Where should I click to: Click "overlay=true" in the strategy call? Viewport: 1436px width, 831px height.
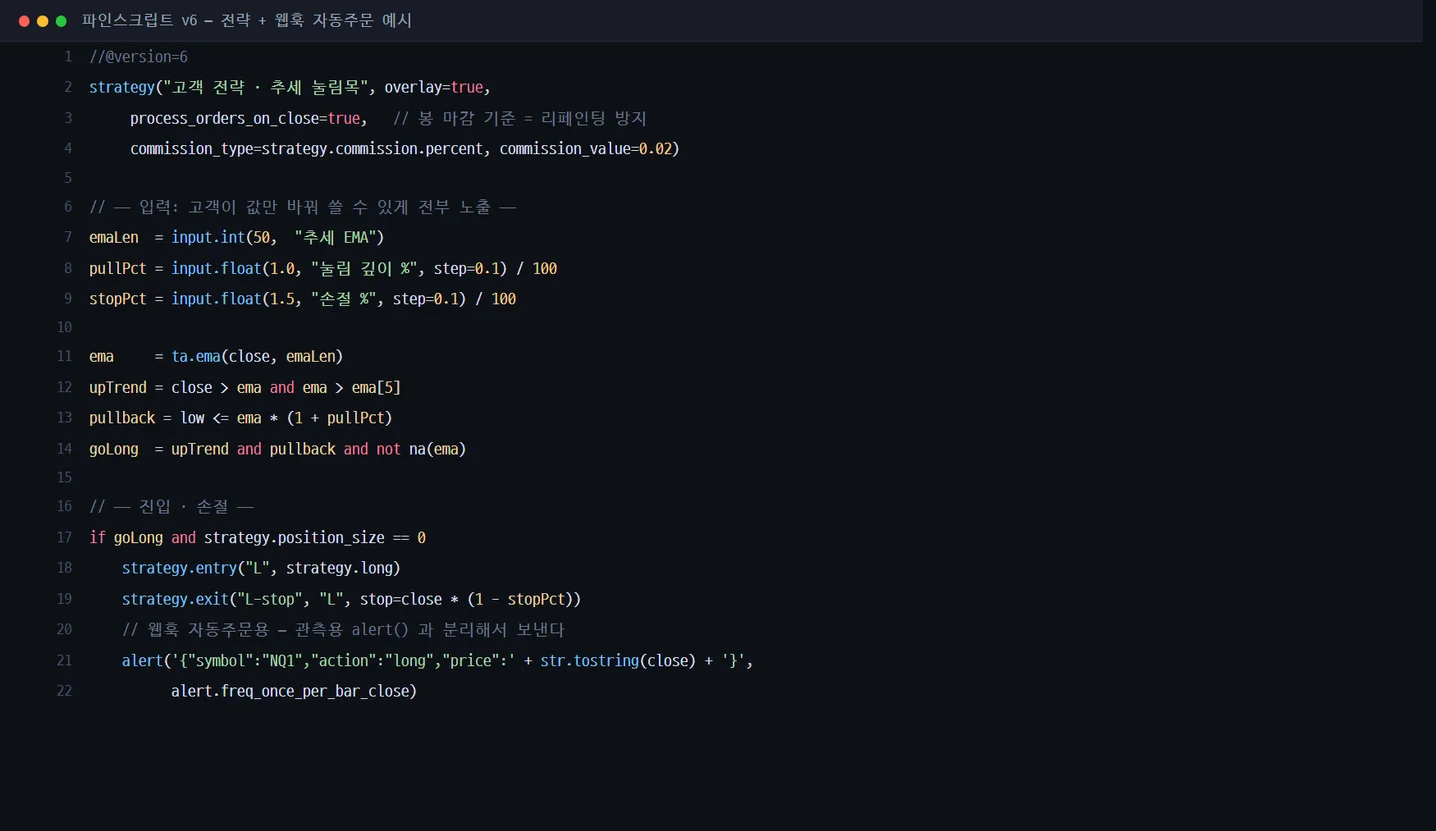tap(434, 87)
